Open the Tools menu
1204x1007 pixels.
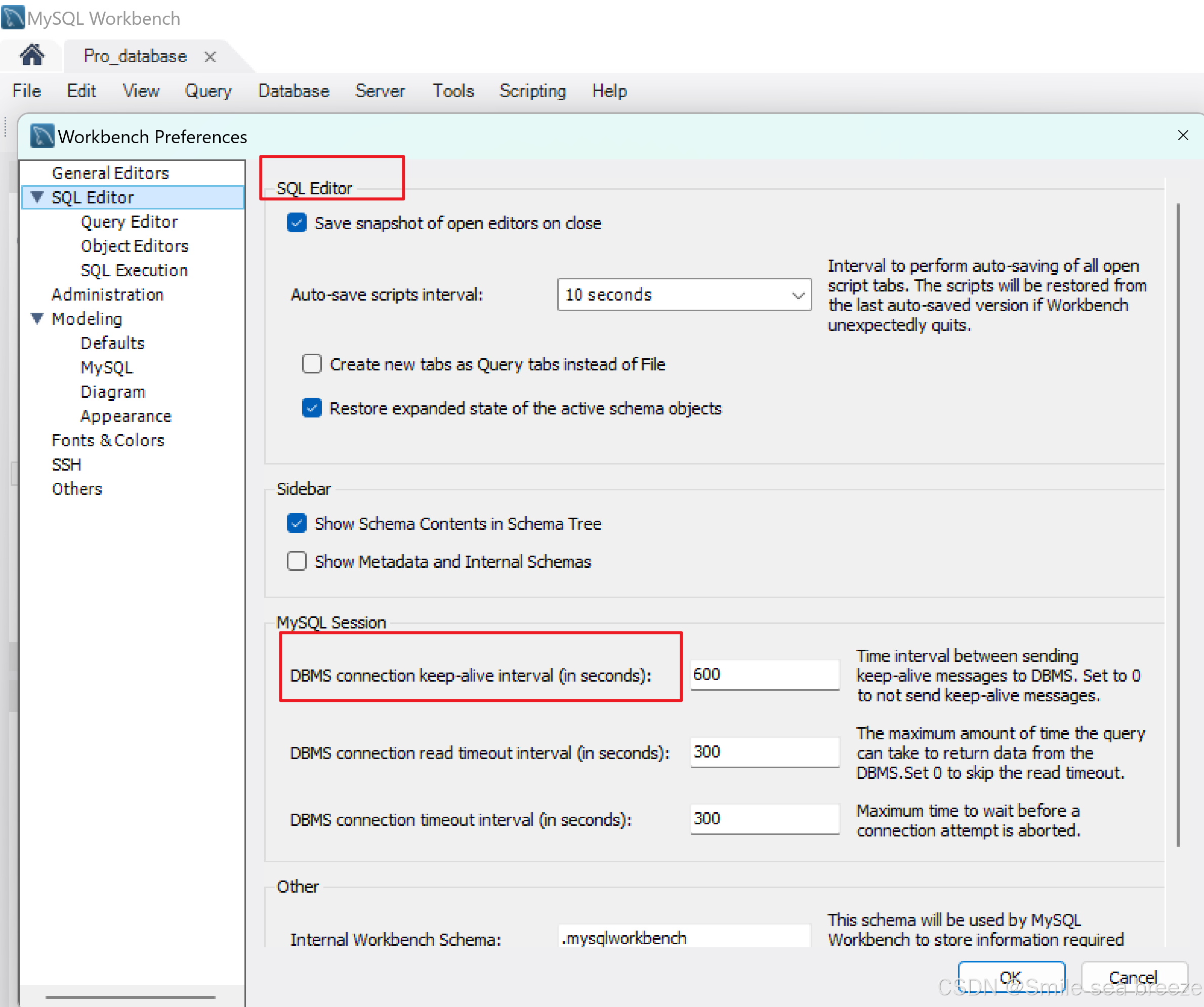click(x=452, y=91)
